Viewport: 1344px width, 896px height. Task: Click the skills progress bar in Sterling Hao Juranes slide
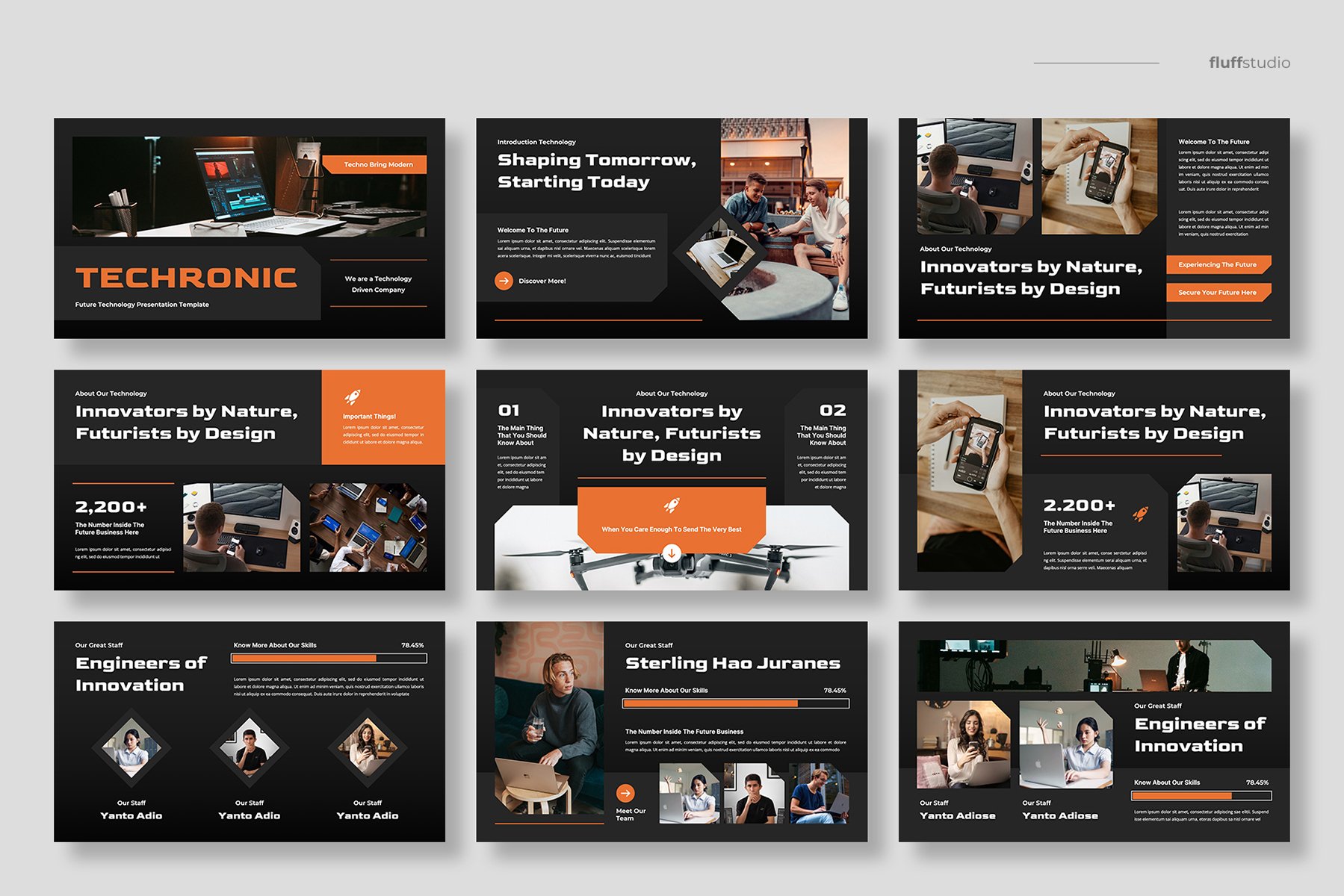(x=735, y=703)
